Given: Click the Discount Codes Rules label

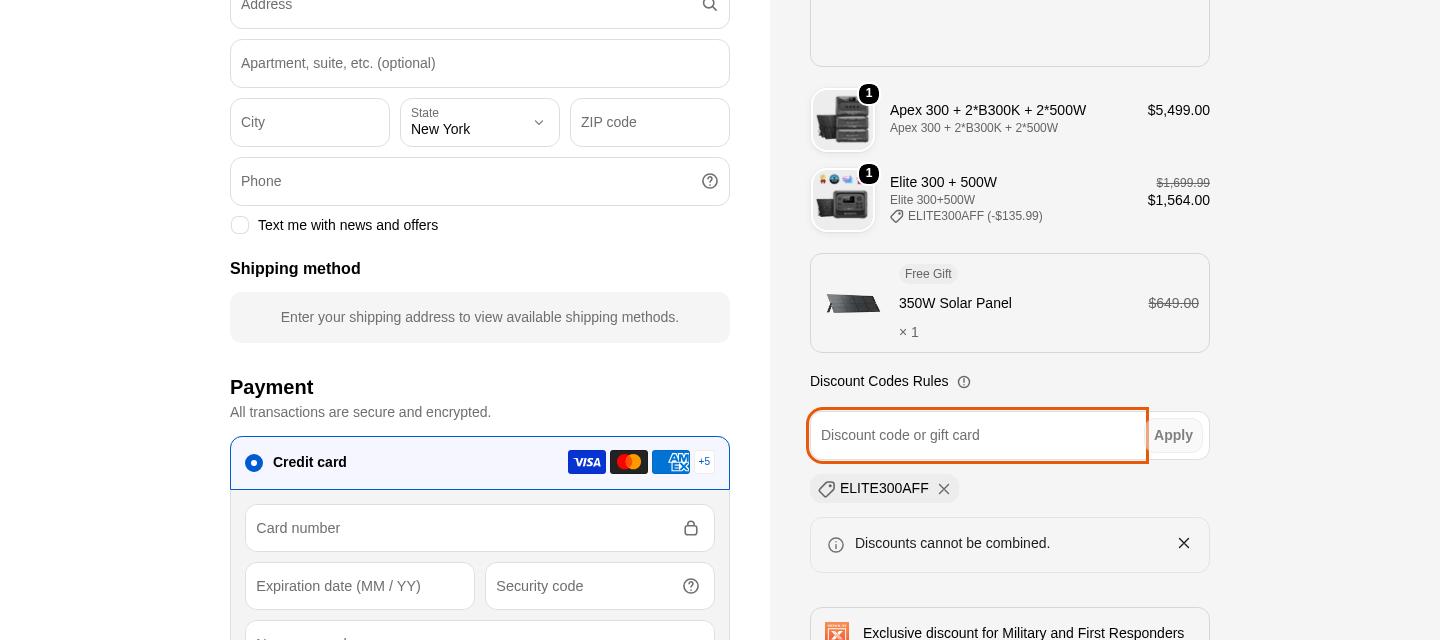Looking at the screenshot, I should pyautogui.click(x=879, y=381).
